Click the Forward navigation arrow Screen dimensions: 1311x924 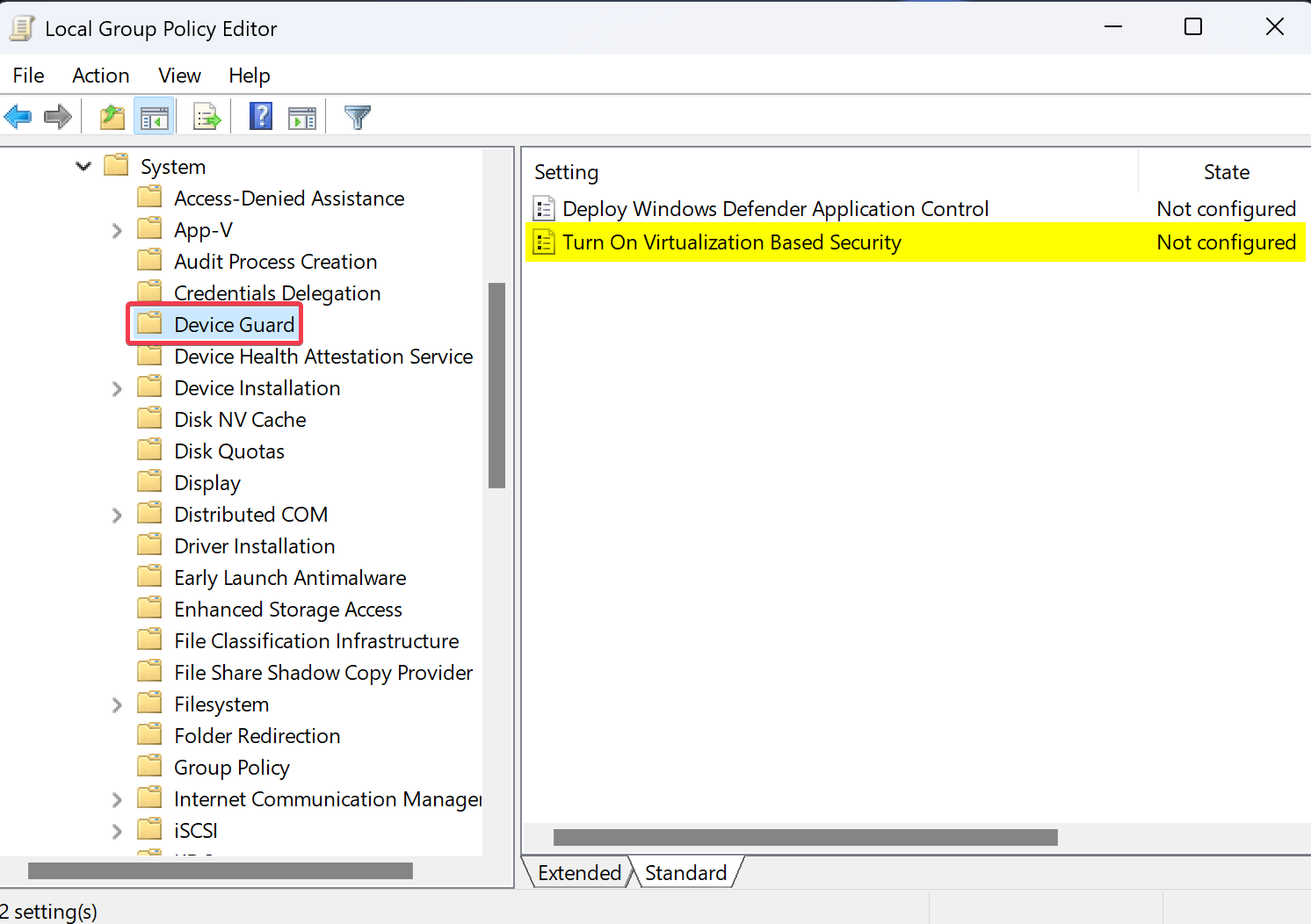tap(57, 115)
